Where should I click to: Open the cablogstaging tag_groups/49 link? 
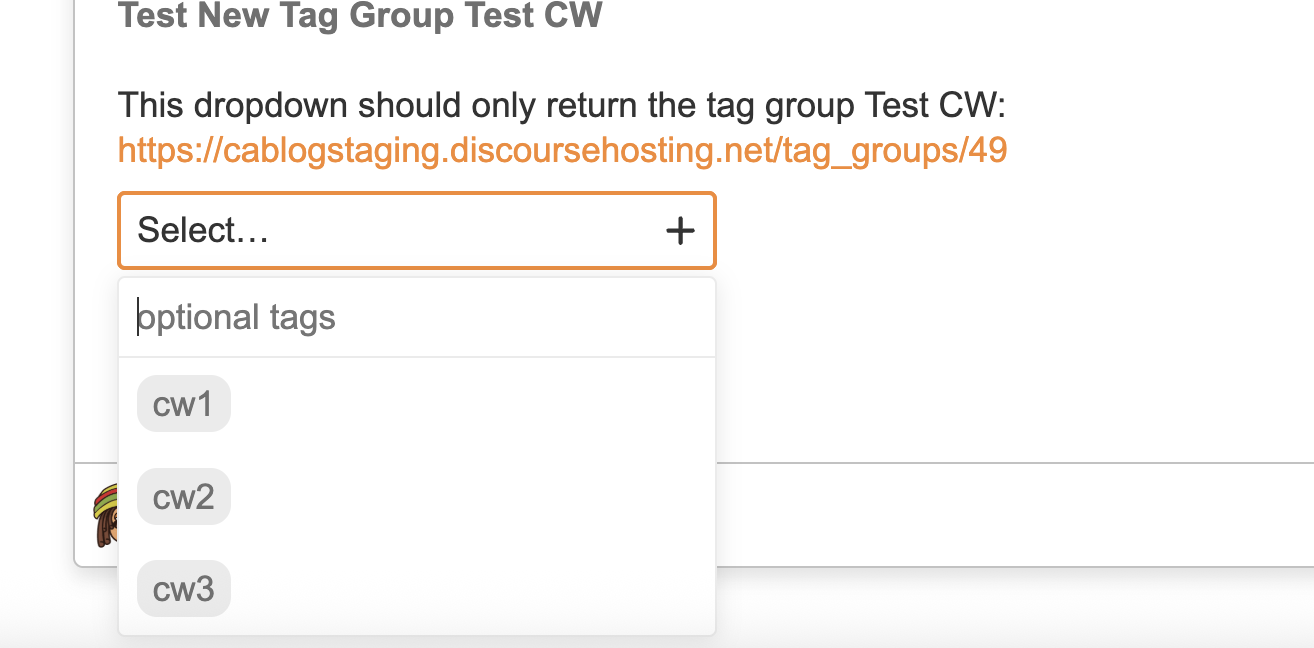pos(562,150)
